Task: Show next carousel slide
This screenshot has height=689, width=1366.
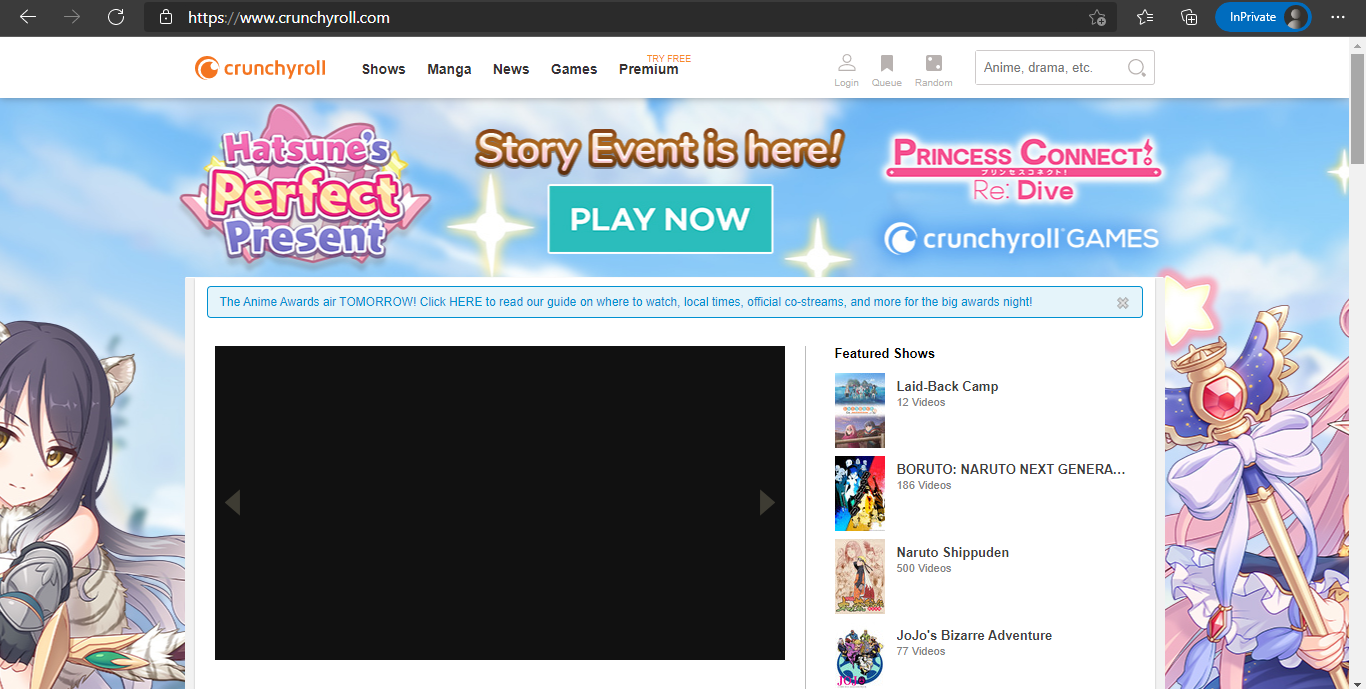Action: [768, 502]
